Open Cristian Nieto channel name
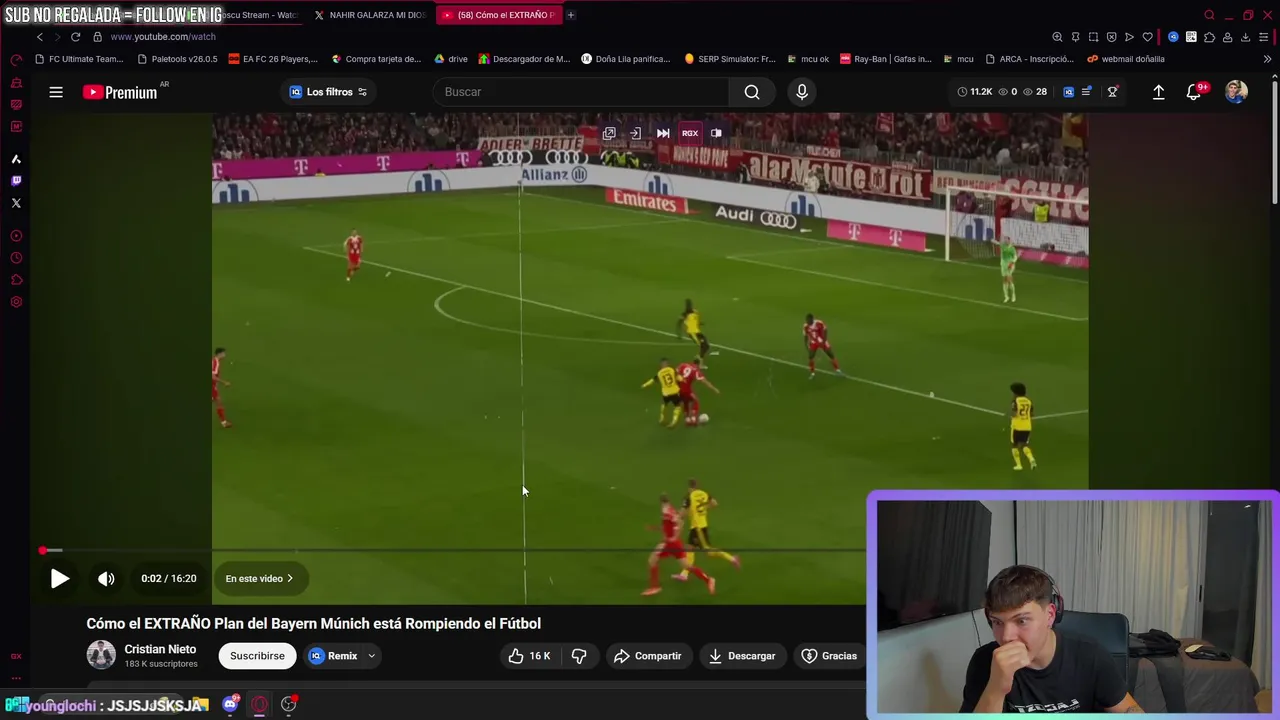This screenshot has width=1280, height=720. coord(160,649)
